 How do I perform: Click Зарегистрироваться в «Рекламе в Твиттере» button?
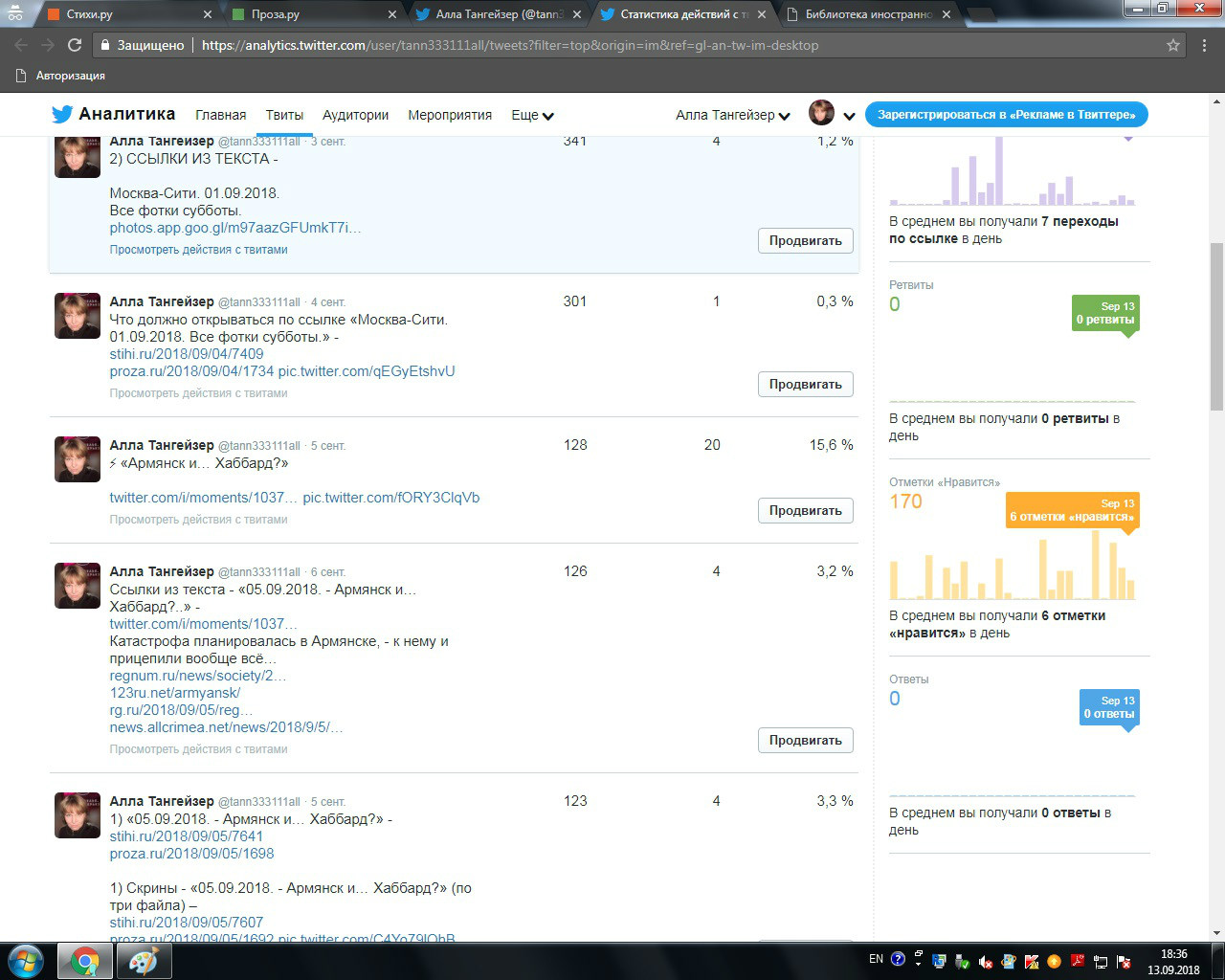pos(1007,114)
